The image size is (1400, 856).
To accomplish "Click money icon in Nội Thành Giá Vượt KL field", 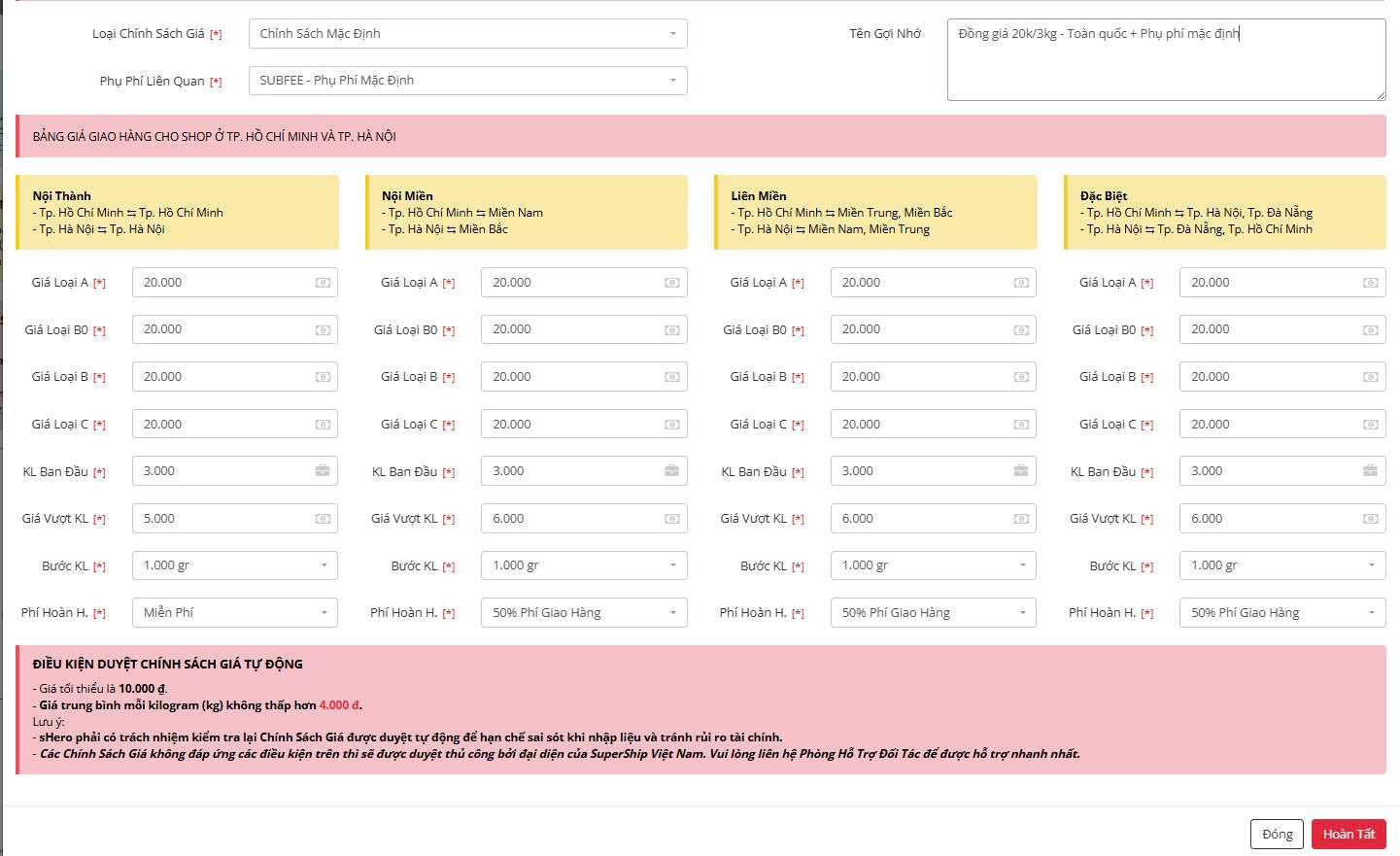I will click(x=323, y=519).
